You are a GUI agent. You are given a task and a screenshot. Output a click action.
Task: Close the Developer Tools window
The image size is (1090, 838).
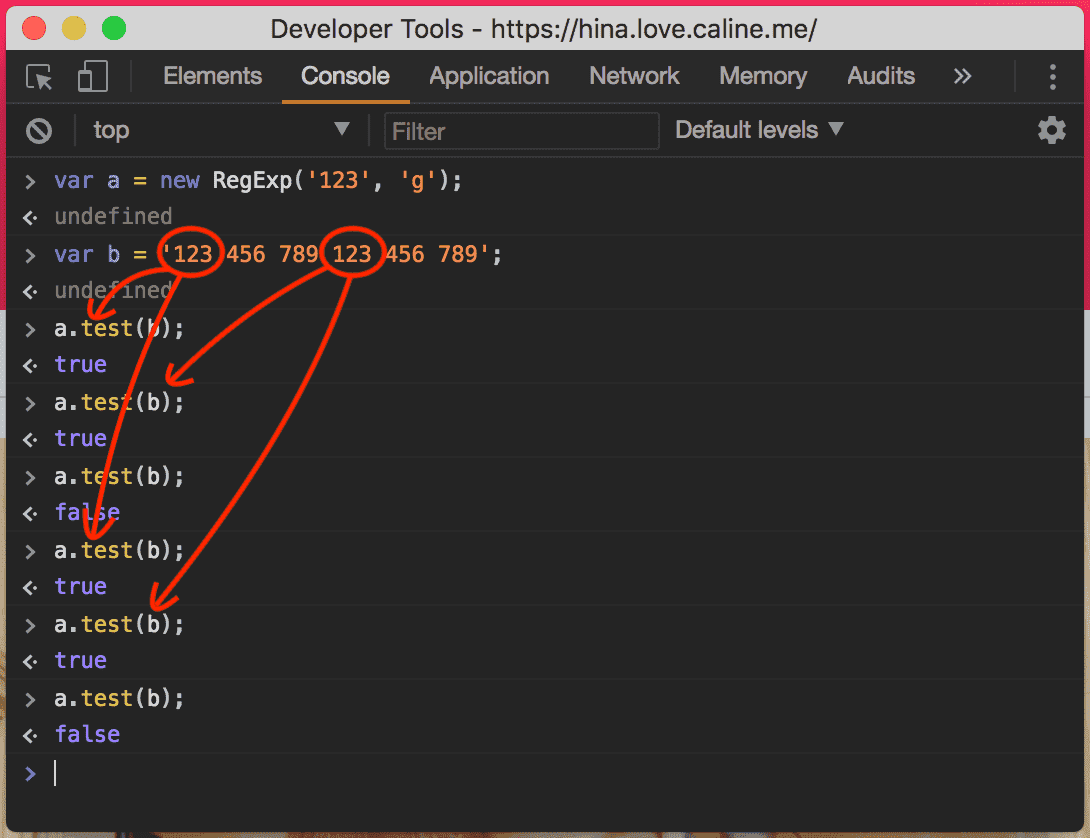(34, 29)
